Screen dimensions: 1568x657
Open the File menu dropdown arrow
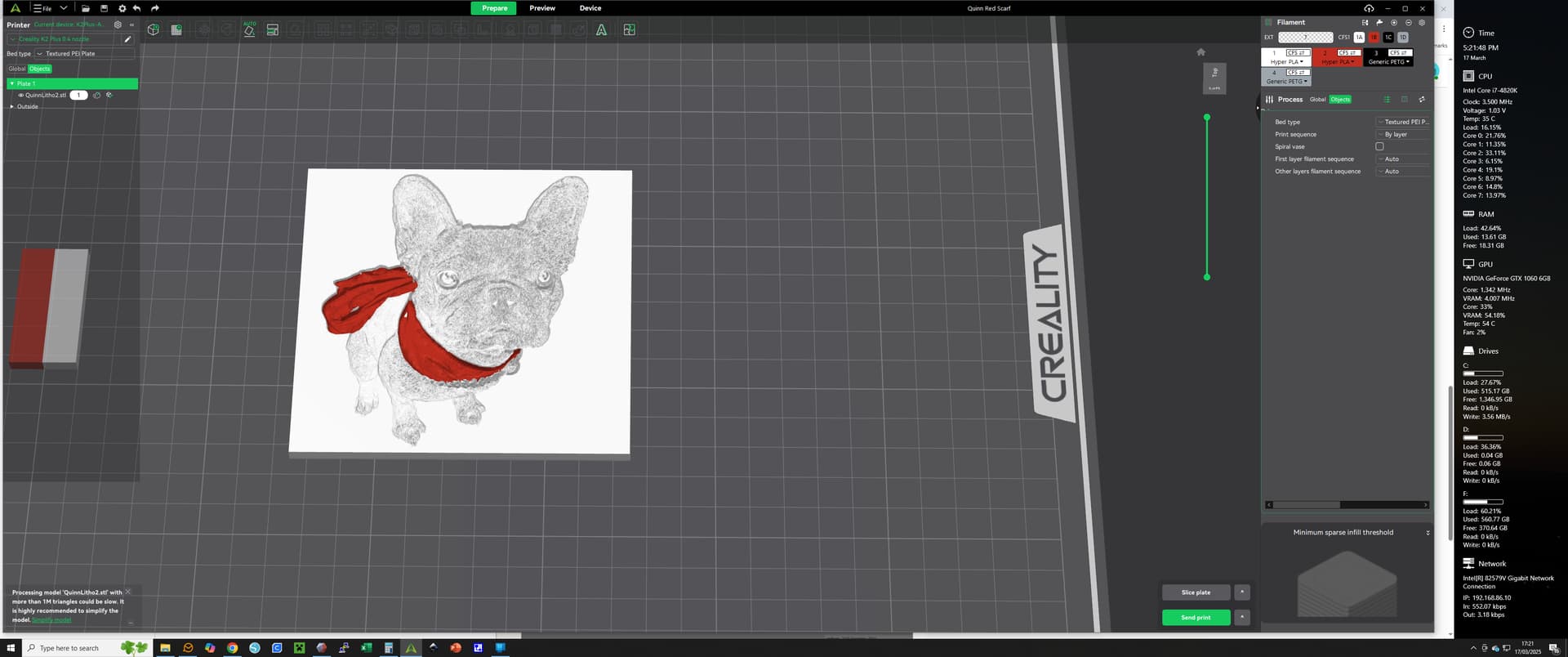(63, 8)
